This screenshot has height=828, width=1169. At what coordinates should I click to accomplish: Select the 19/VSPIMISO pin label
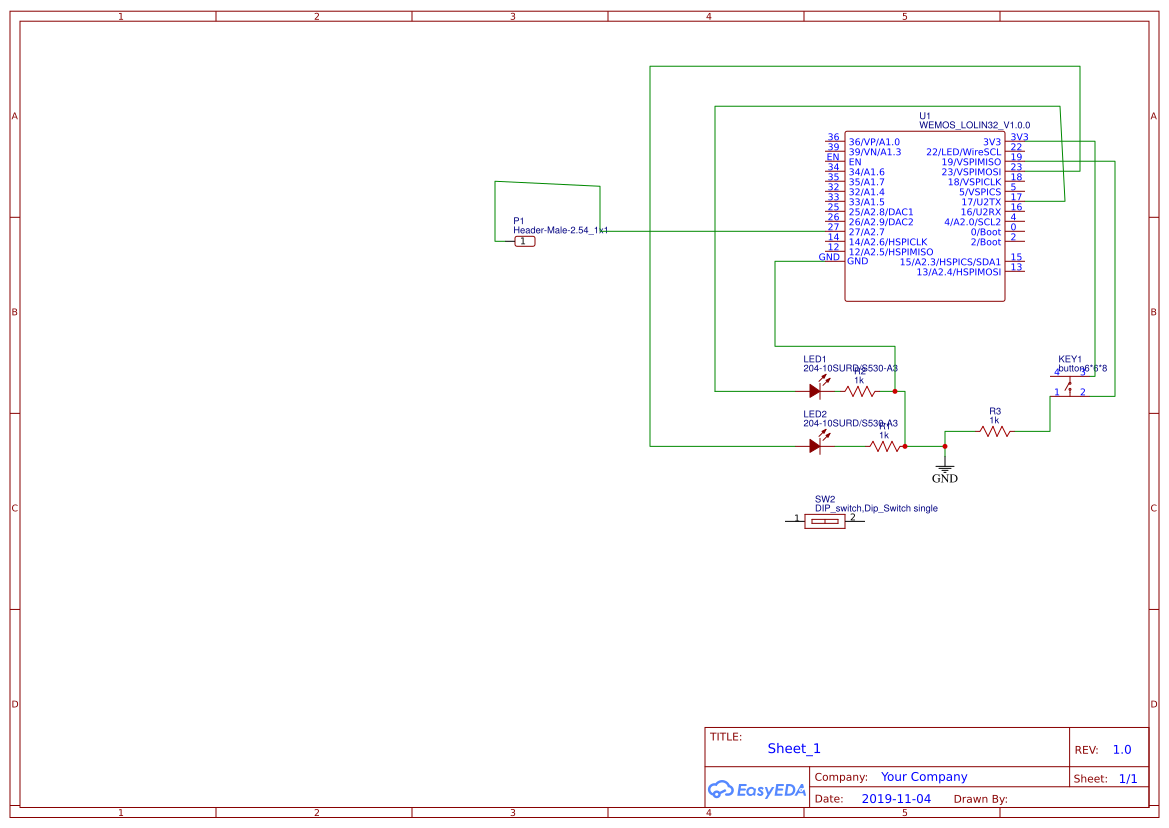click(x=971, y=162)
